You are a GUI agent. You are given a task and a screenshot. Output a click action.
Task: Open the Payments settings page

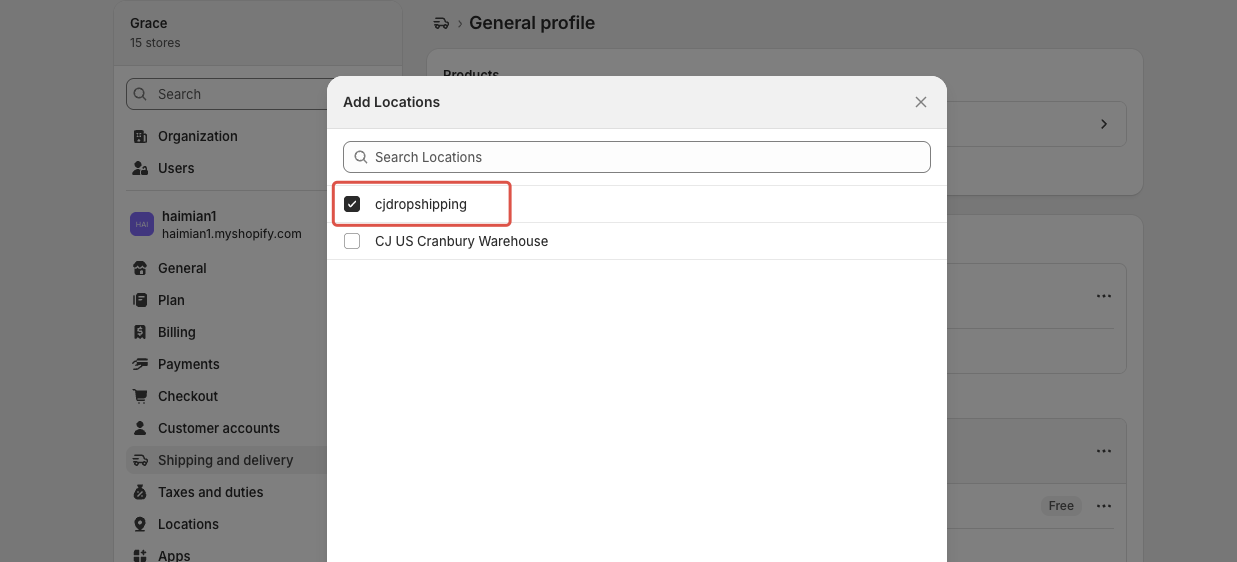pyautogui.click(x=188, y=364)
